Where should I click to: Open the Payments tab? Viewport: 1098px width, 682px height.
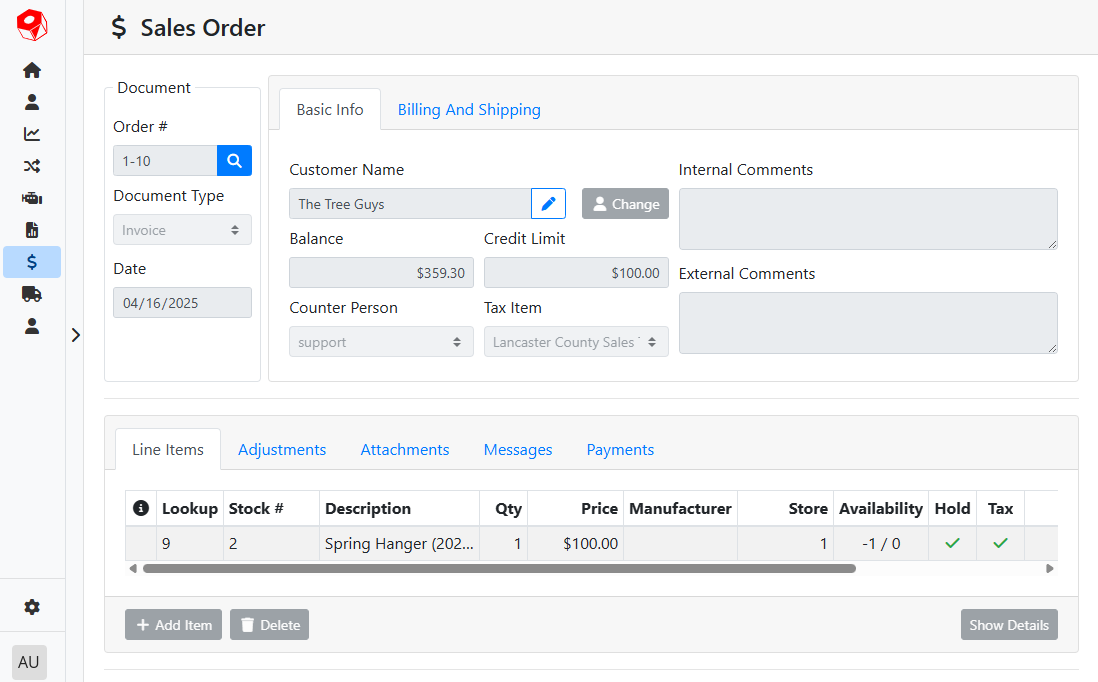click(x=620, y=450)
